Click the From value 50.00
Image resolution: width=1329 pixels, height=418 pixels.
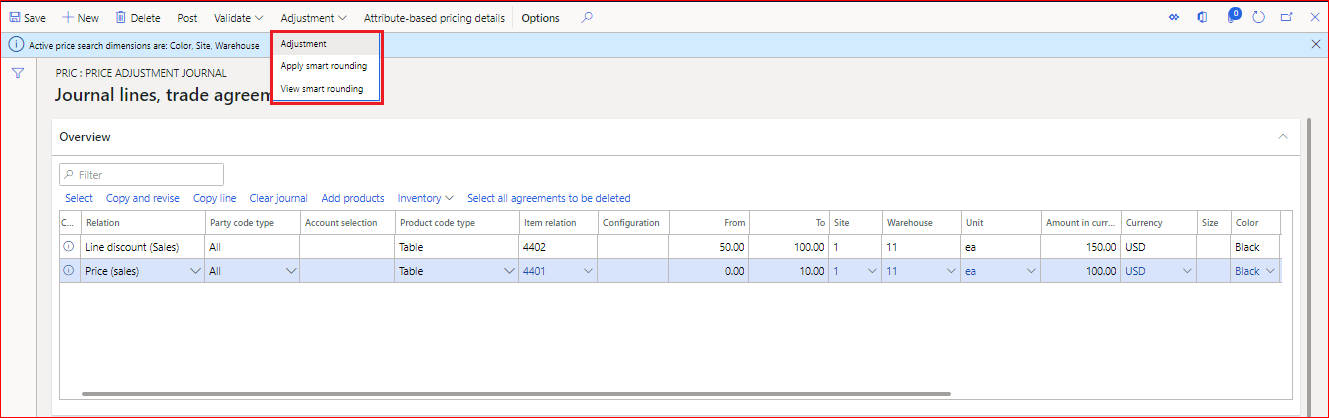click(x=709, y=246)
